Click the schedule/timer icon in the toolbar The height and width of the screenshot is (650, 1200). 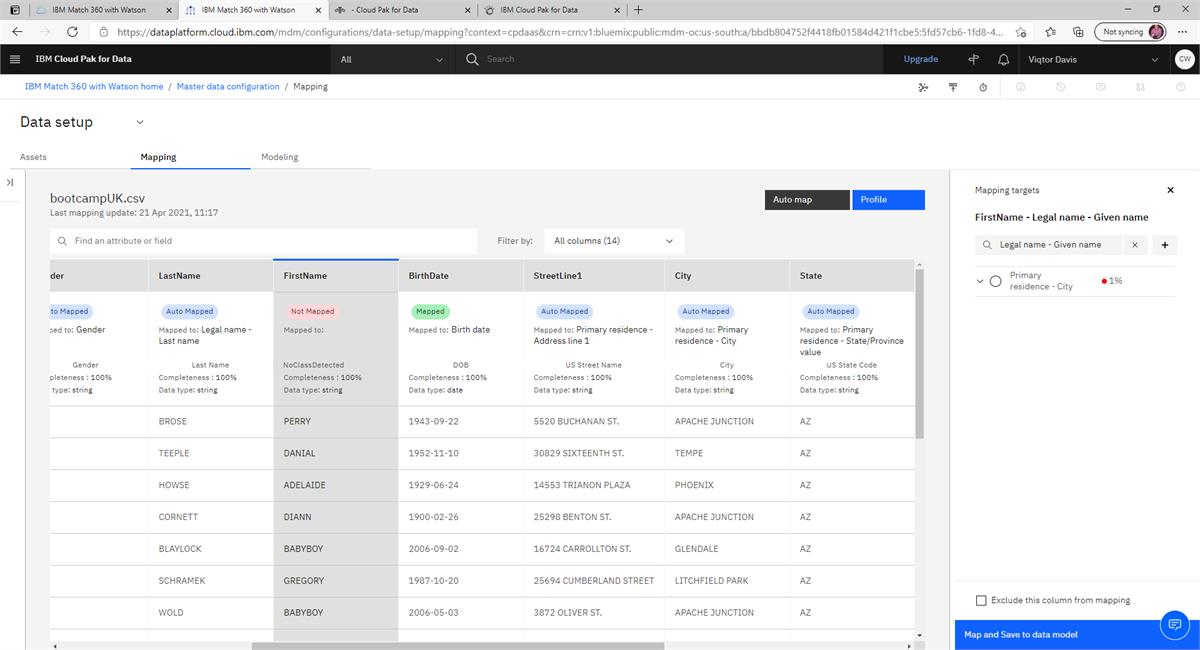(x=983, y=87)
